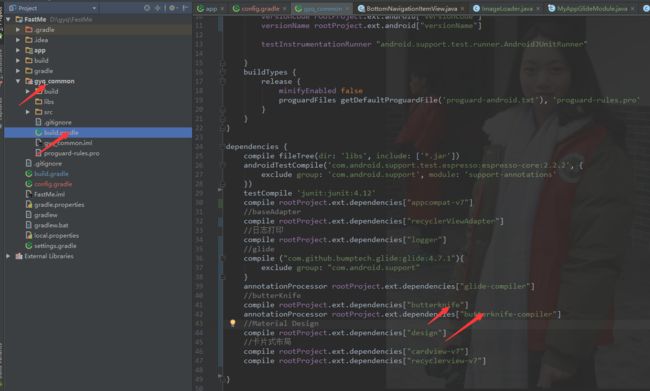Click the gradle.properties file icon
Screen dimensions: 650x391
point(29,204)
